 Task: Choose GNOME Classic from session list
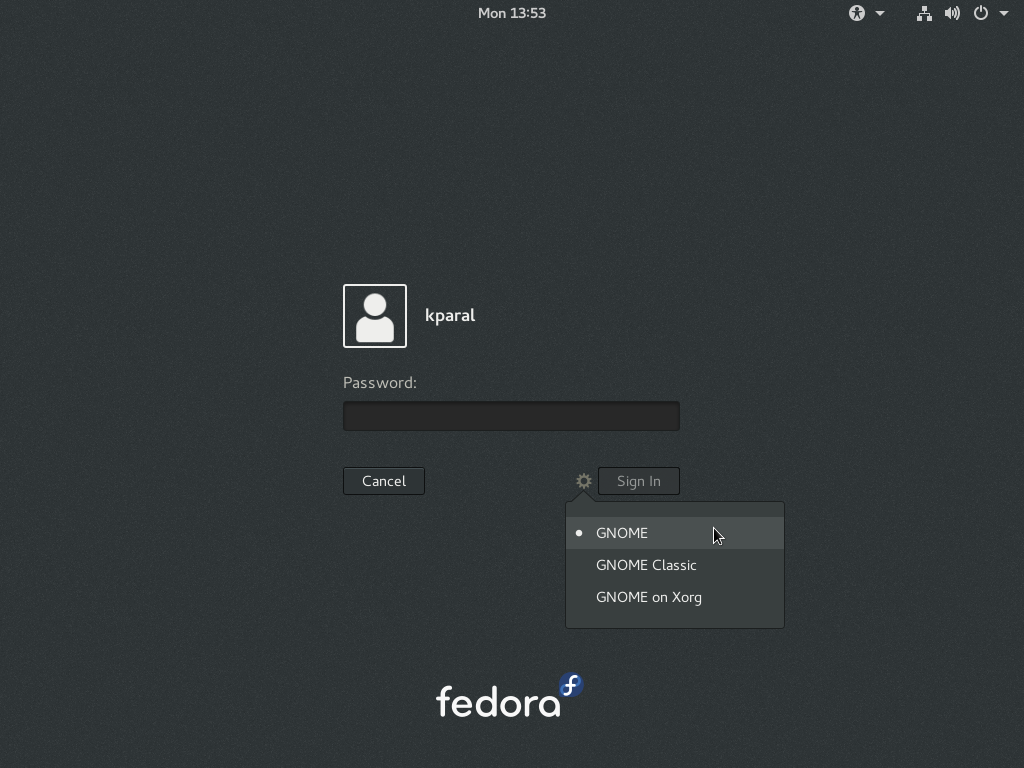(x=646, y=565)
